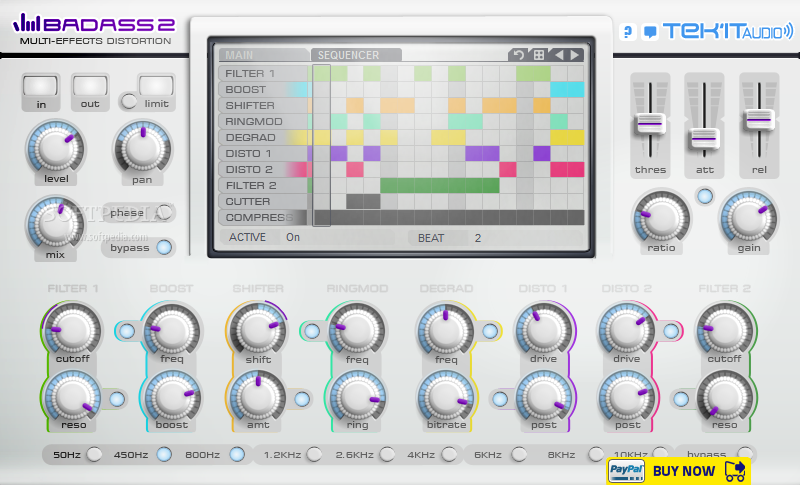Viewport: 800px width, 485px height.
Task: Select the DISTO 2 sequencer row label
Action: coord(264,169)
